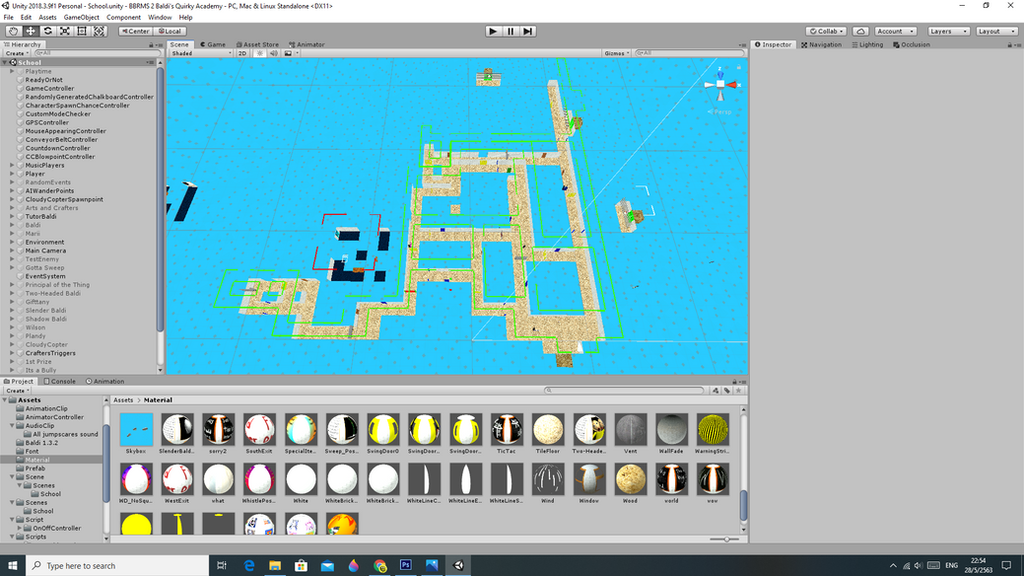Switch to the Occlusion tab
This screenshot has width=1024, height=576.
(912, 45)
